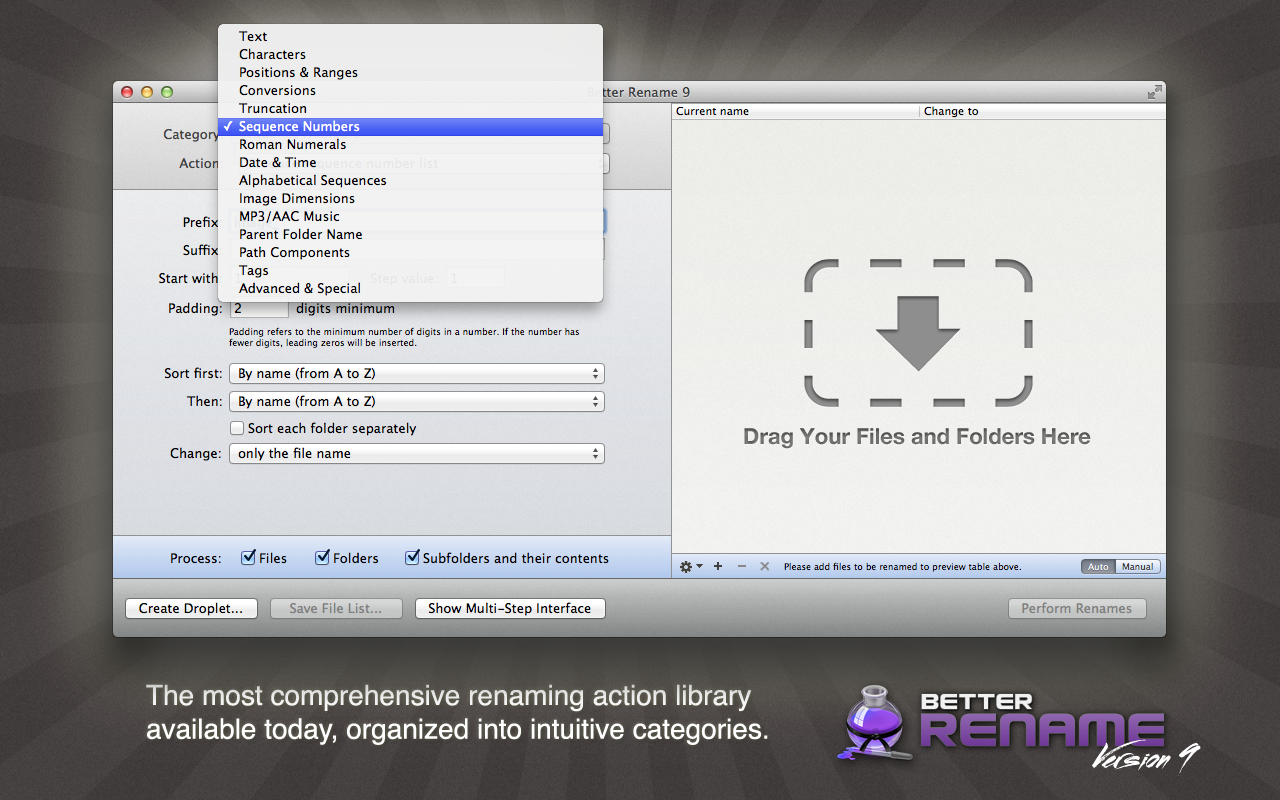The width and height of the screenshot is (1280, 800).
Task: Click the minus icon to remove file
Action: (x=741, y=566)
